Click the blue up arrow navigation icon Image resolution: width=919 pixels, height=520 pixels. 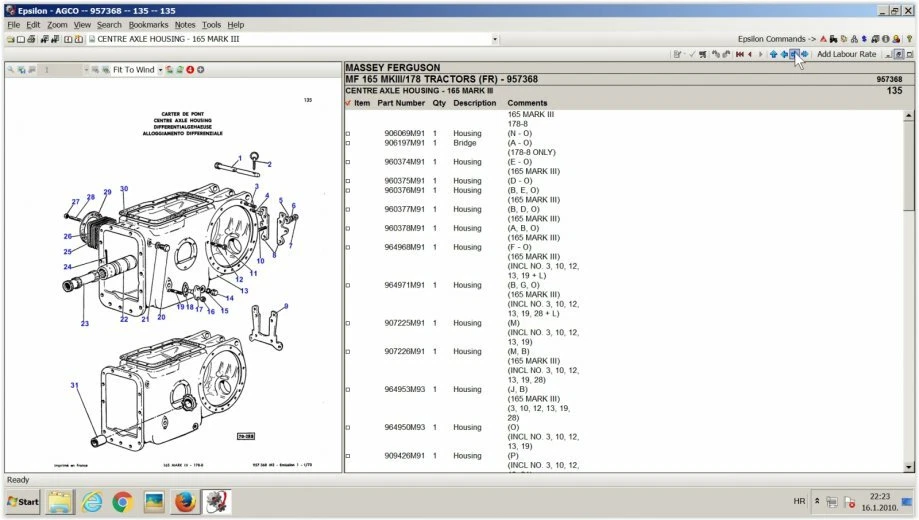[x=774, y=54]
